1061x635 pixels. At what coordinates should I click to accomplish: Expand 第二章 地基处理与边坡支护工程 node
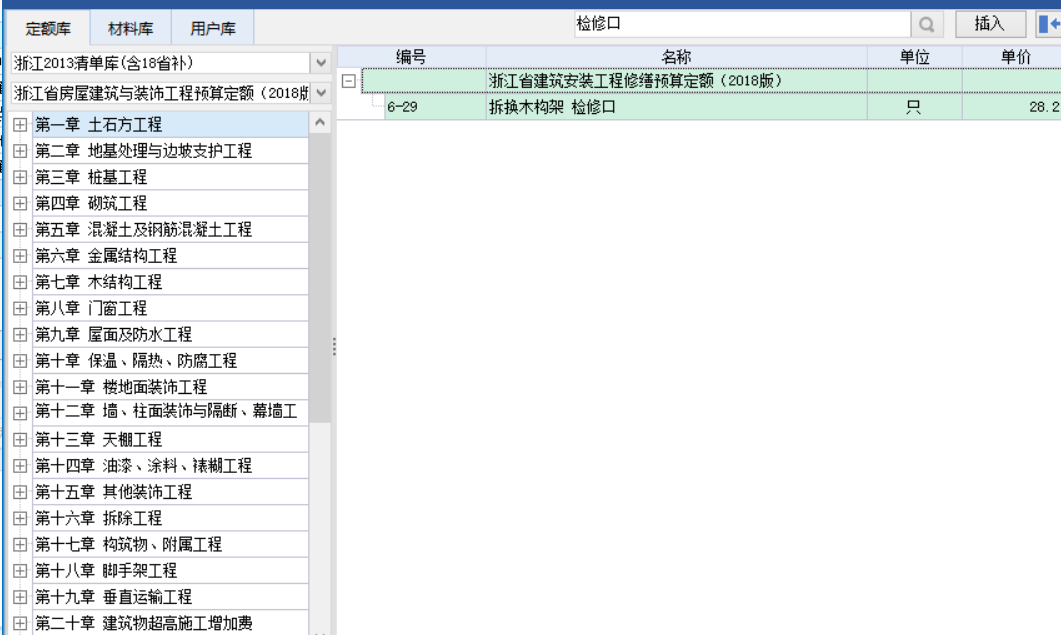[20, 151]
